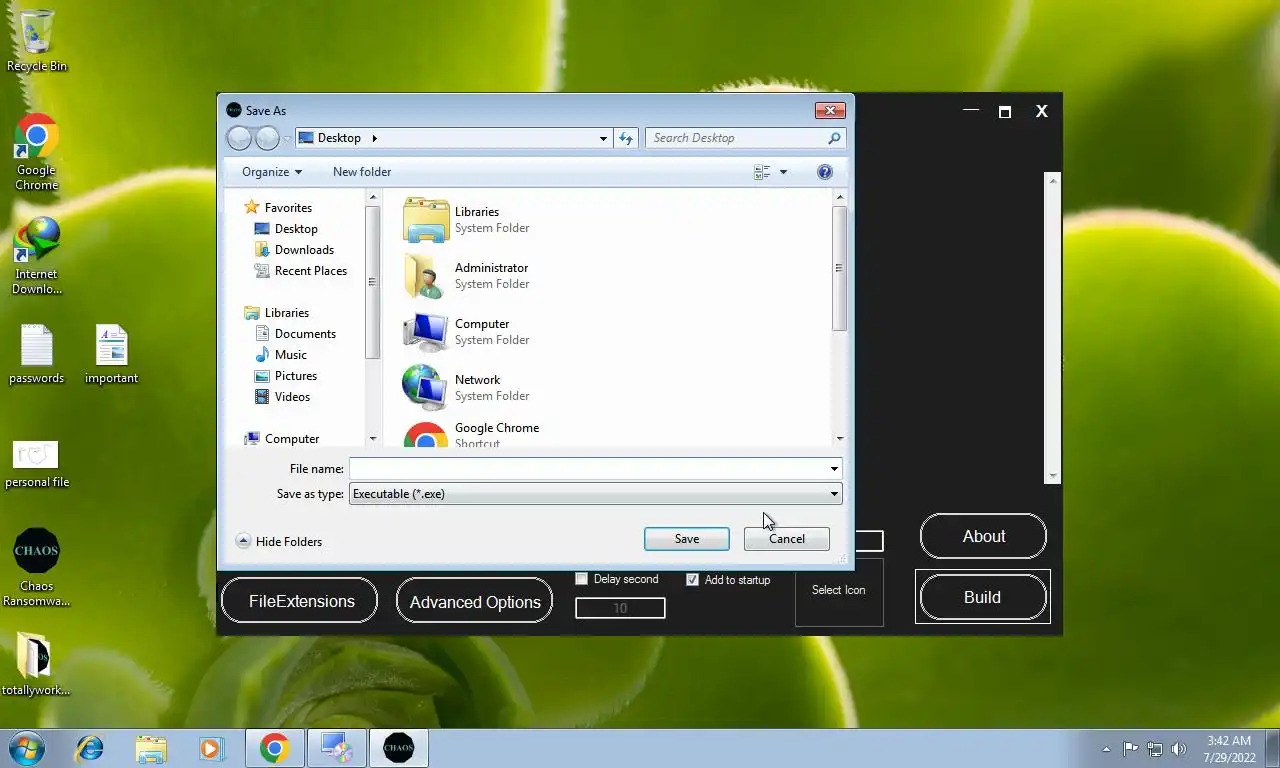
Task: Click the Back navigation button in dialog
Action: [x=239, y=138]
